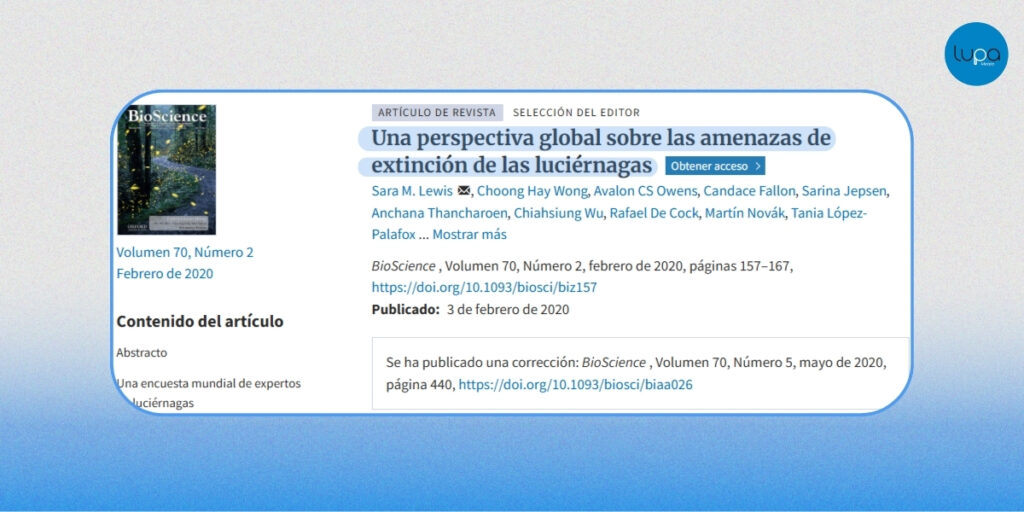
Task: Jump to Abstracto section in article contents
Action: [x=142, y=353]
